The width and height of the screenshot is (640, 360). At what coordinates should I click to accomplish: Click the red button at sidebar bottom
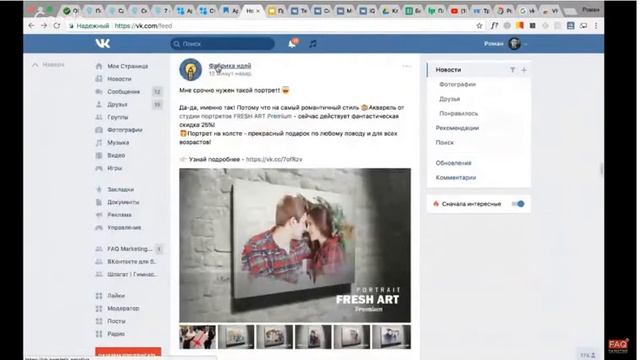coord(128,353)
